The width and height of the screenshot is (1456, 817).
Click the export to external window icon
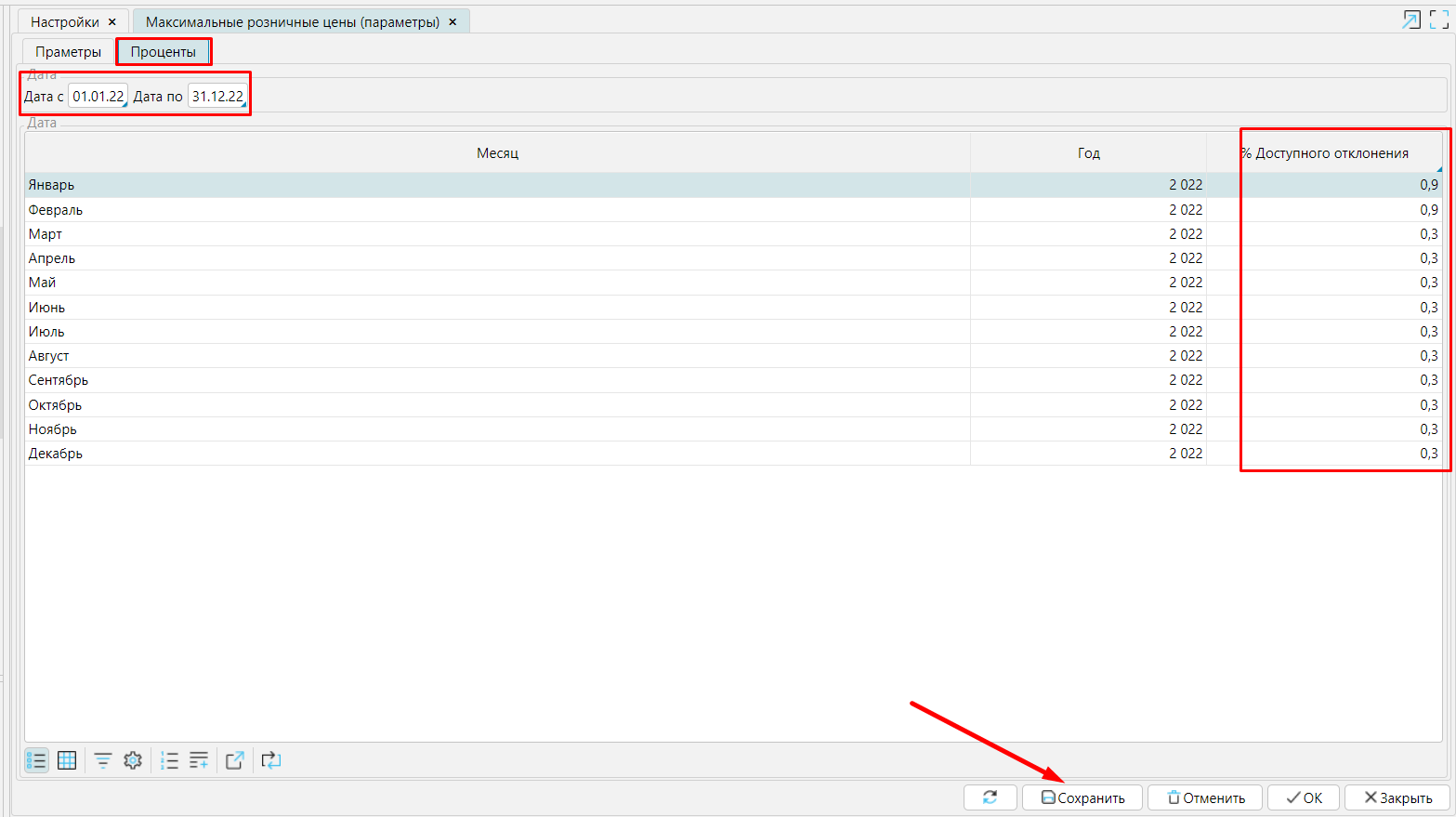pyautogui.click(x=235, y=760)
